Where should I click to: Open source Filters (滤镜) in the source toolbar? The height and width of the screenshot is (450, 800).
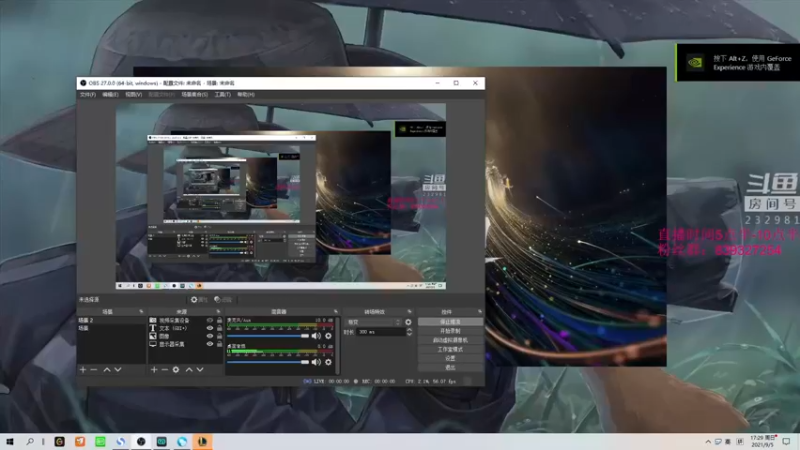pos(222,299)
